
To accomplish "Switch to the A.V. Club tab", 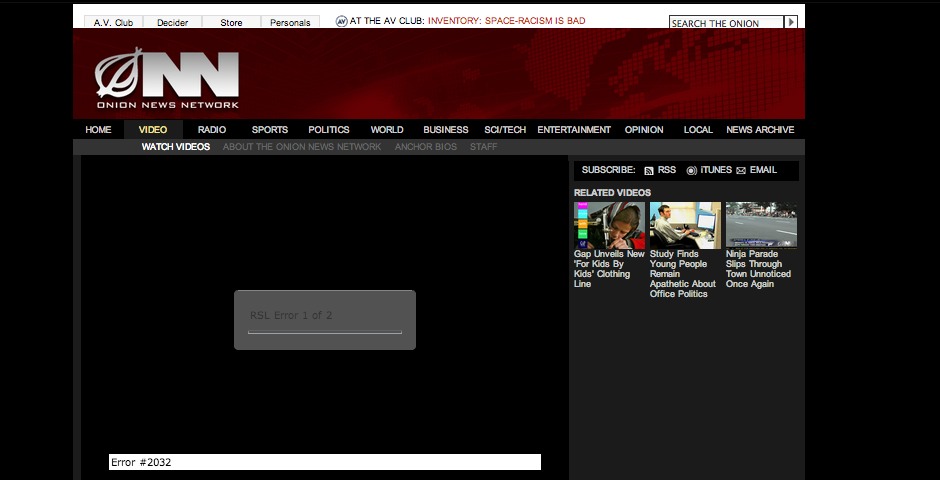I will [113, 22].
